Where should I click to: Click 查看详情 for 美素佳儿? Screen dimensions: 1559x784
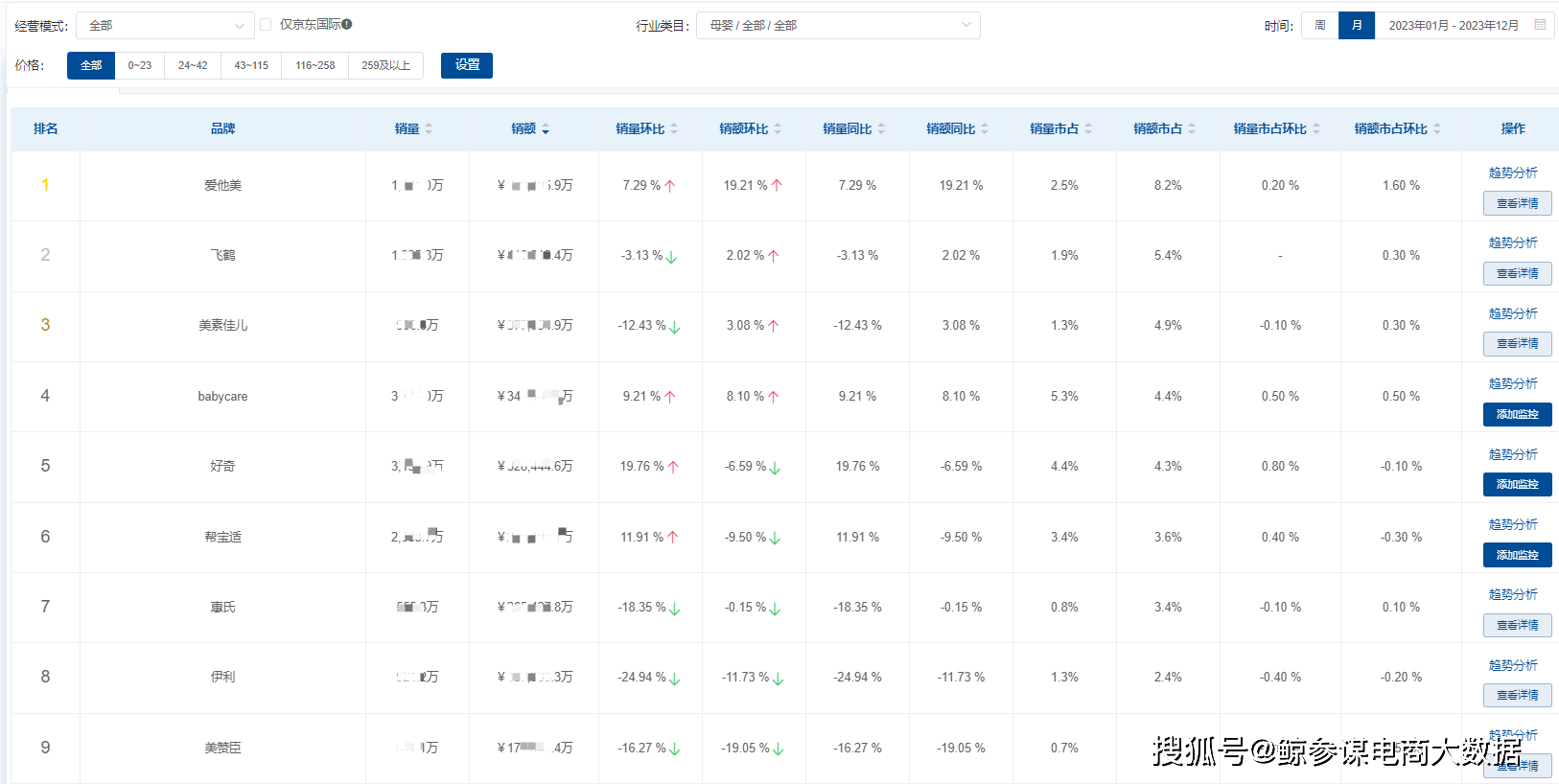(1518, 343)
